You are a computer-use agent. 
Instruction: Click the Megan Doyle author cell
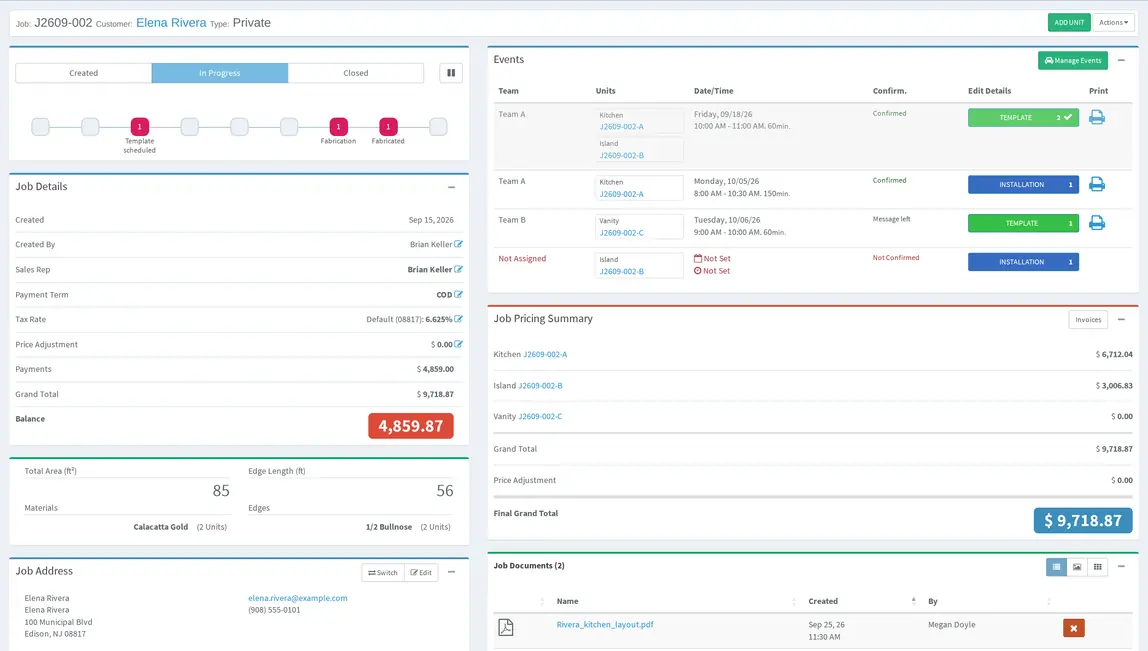[x=951, y=625]
